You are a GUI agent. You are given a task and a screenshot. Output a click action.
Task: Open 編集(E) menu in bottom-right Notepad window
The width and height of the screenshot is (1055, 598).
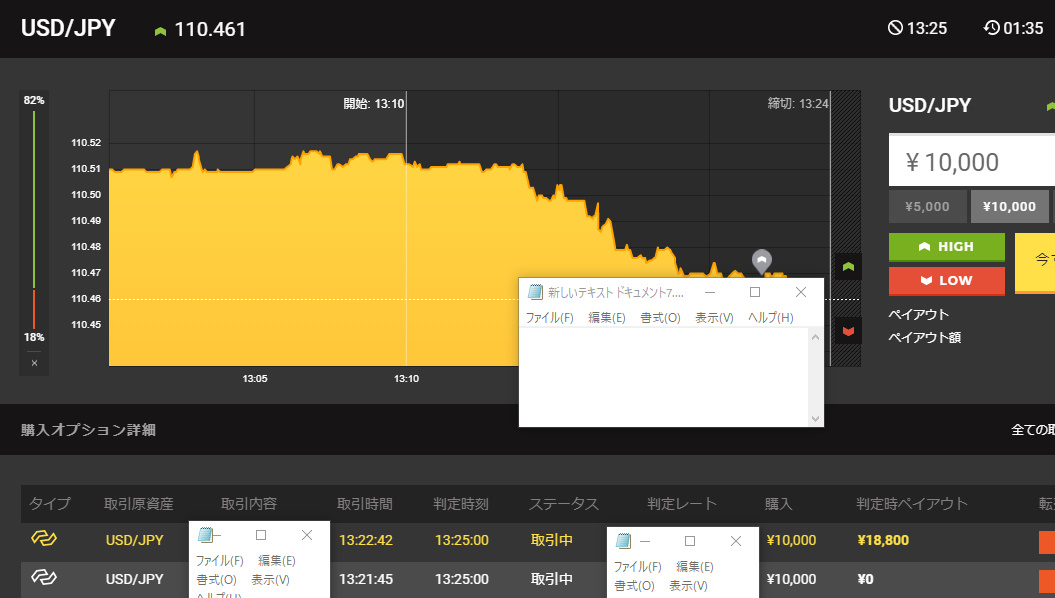(694, 566)
